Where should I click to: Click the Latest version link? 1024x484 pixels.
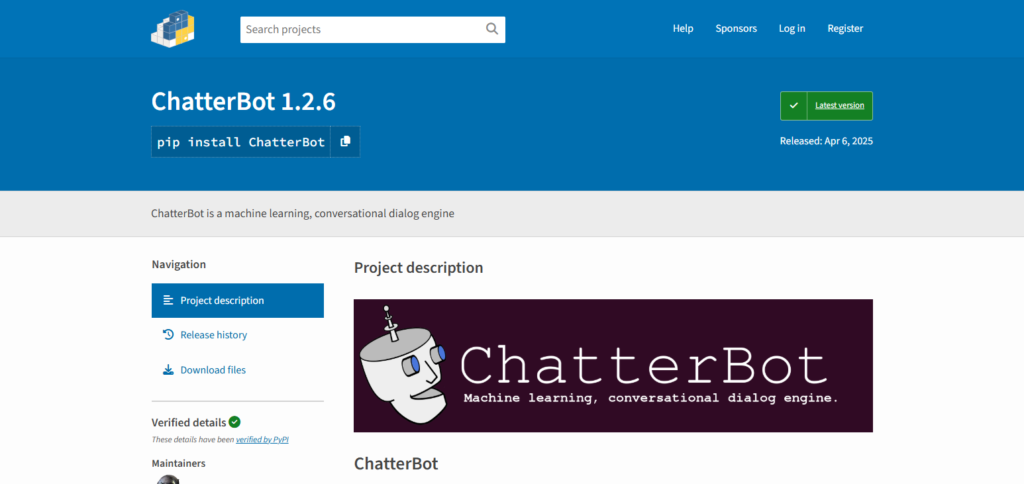(x=839, y=106)
